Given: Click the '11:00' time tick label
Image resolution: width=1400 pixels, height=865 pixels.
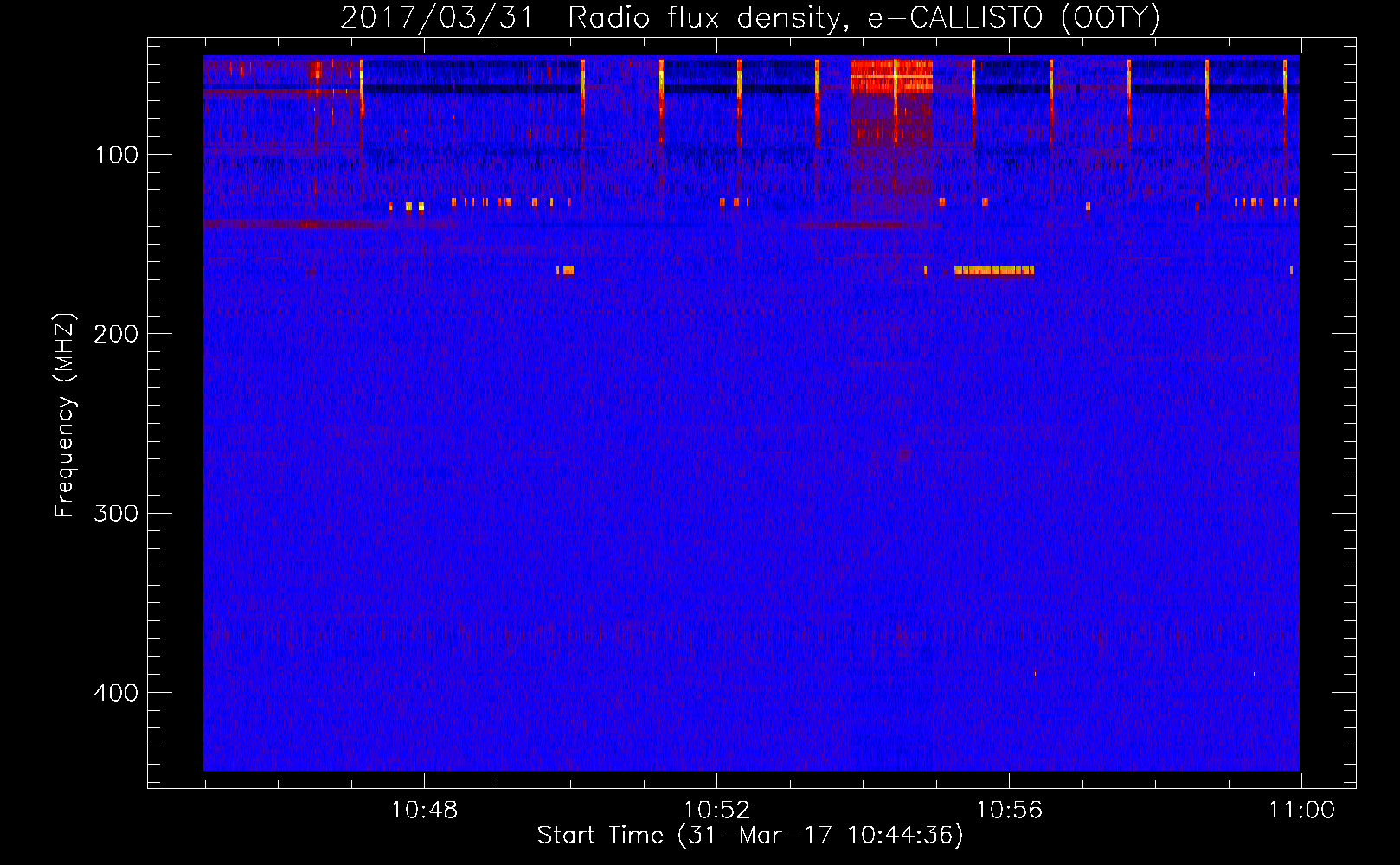Looking at the screenshot, I should click(x=1301, y=811).
